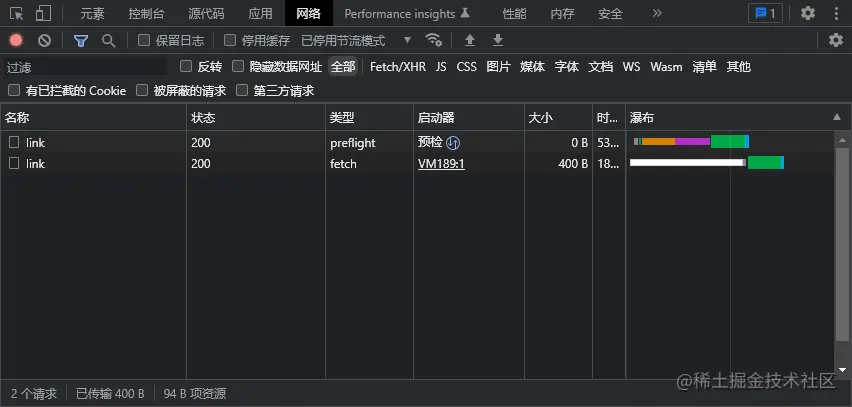Import HAR file upload arrow icon
The width and height of the screenshot is (852, 407).
(470, 40)
